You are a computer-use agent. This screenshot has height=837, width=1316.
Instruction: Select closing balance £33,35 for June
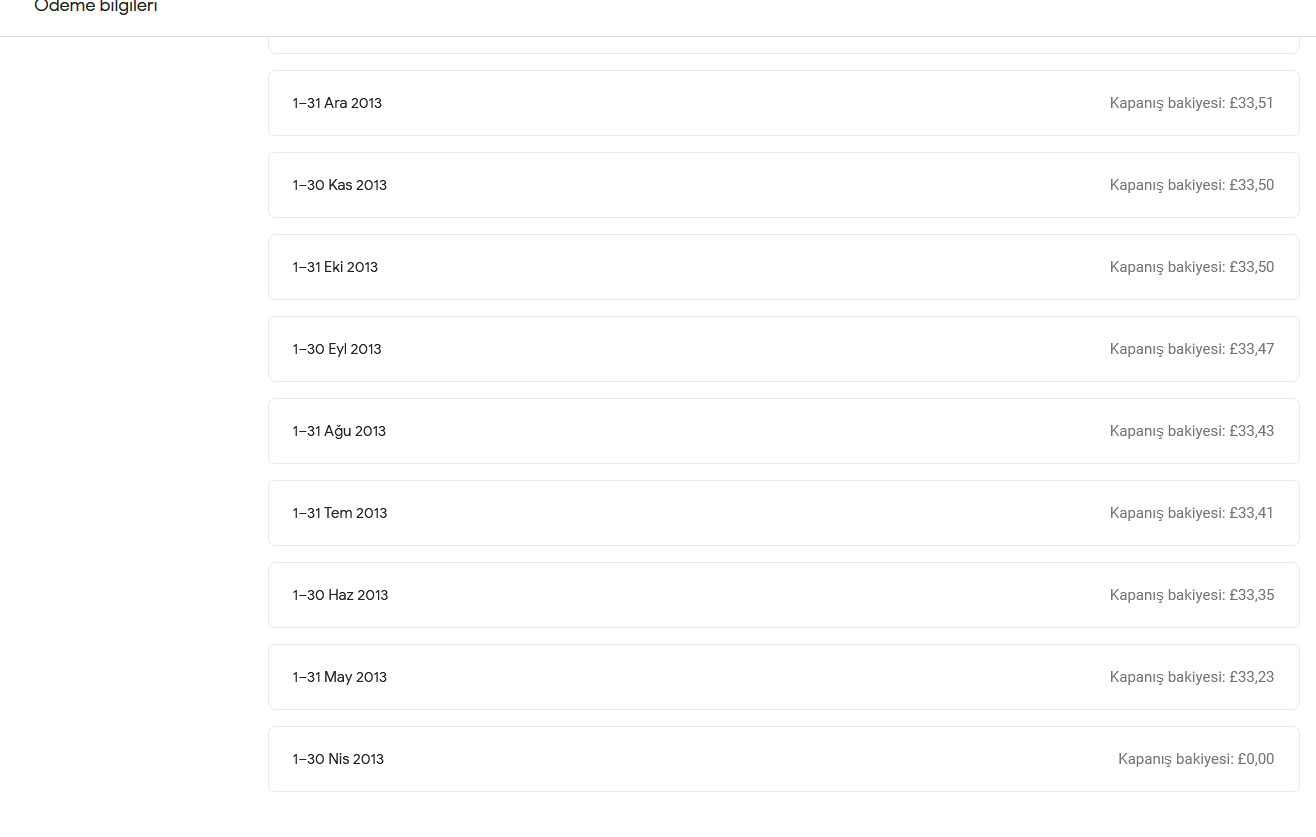point(1192,595)
